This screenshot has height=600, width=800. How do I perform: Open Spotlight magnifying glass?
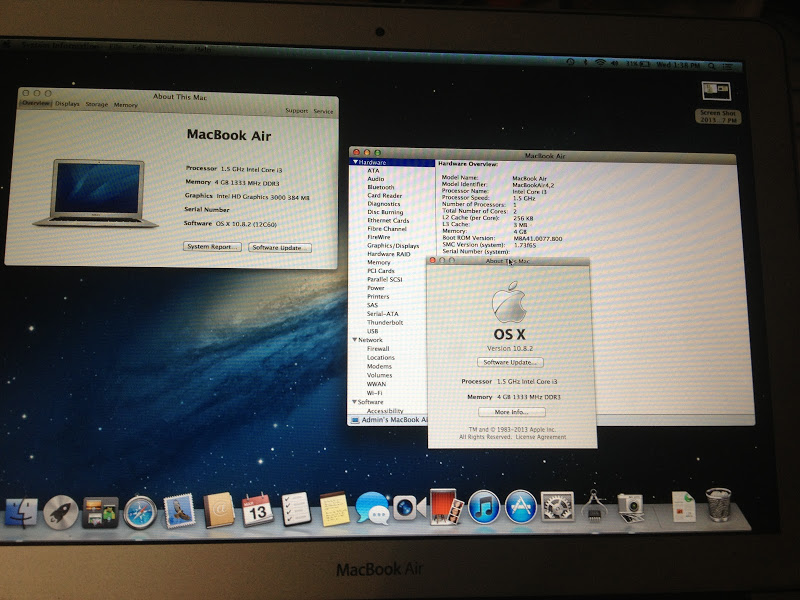[712, 66]
